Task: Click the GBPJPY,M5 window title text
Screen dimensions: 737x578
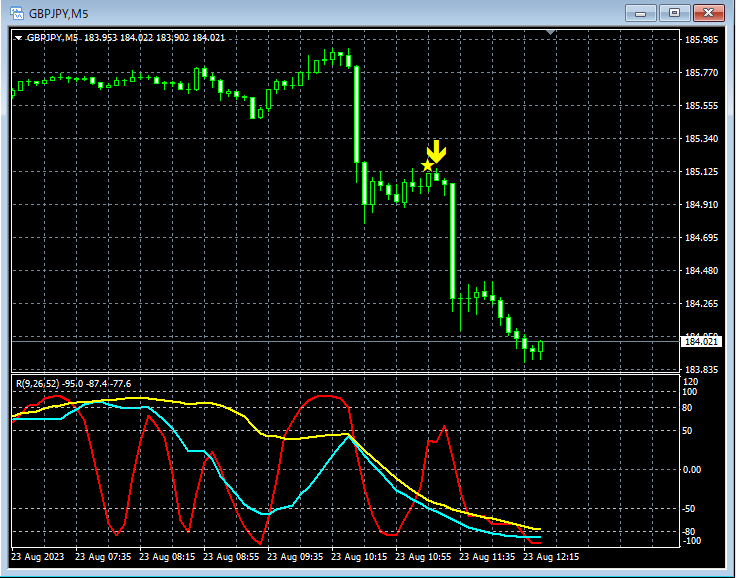Action: [x=59, y=14]
